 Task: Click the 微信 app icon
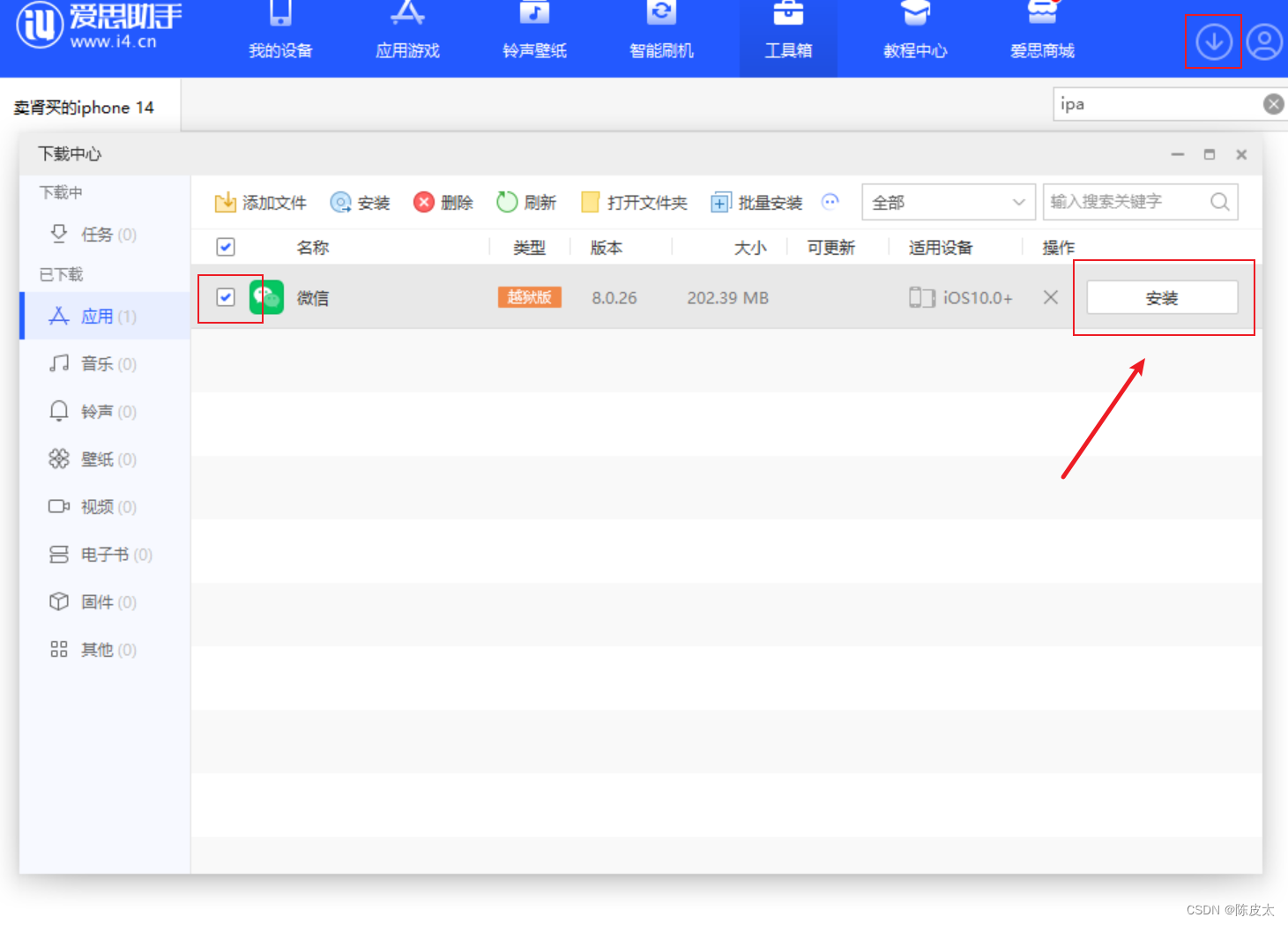coord(266,297)
